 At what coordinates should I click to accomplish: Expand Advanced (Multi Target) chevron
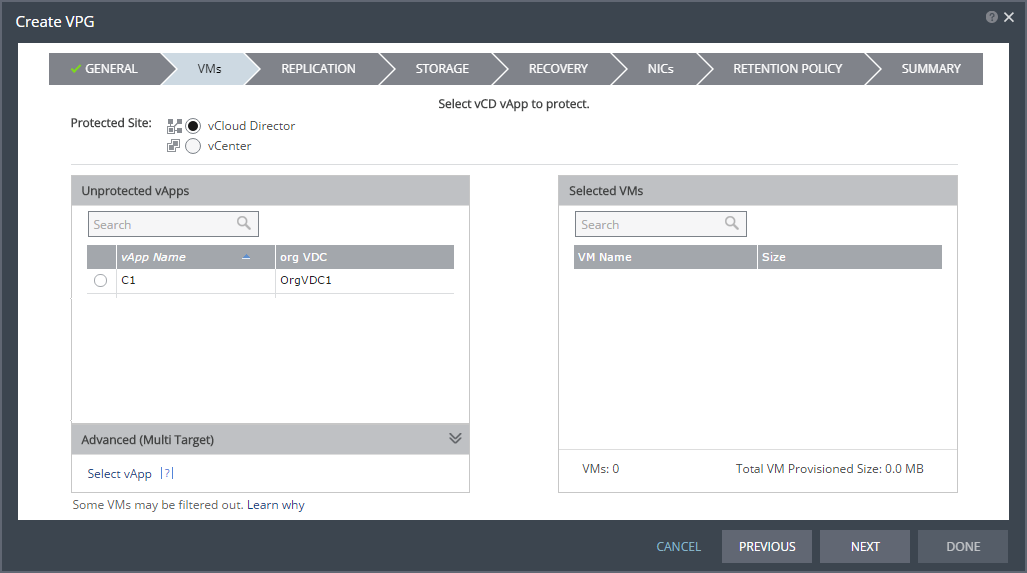point(455,438)
